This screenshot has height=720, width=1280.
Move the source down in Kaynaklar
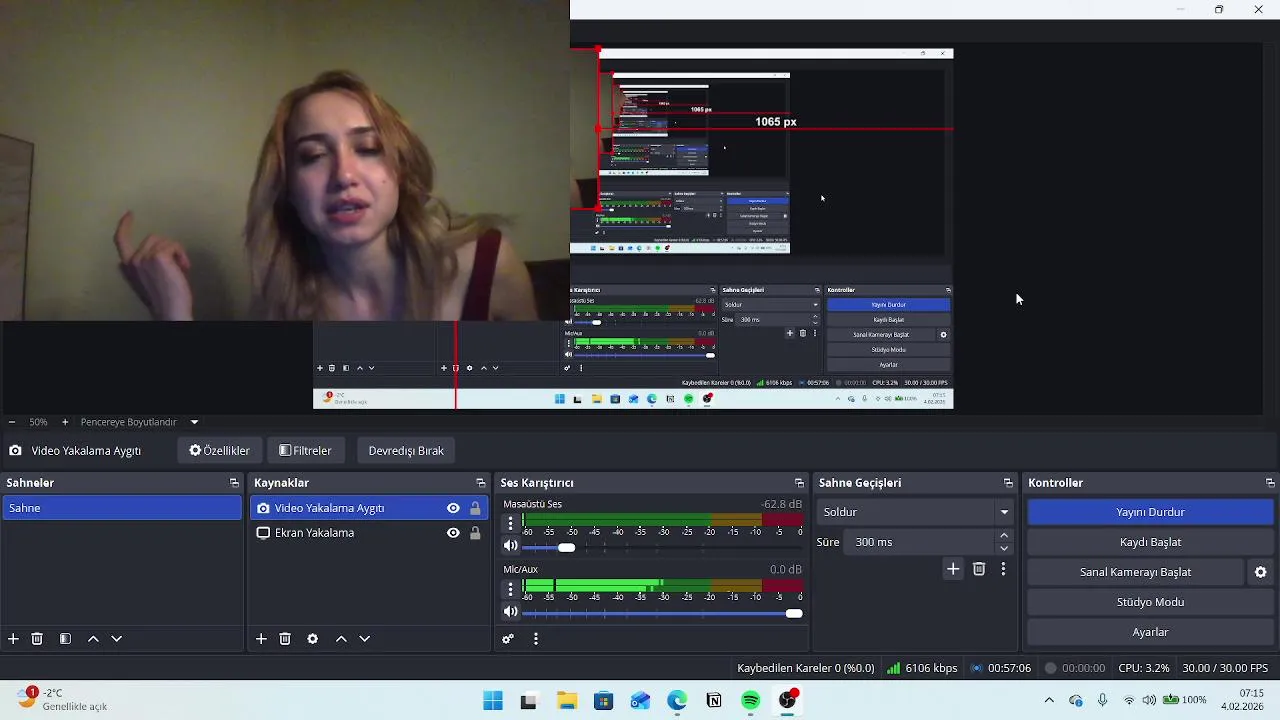[x=364, y=639]
